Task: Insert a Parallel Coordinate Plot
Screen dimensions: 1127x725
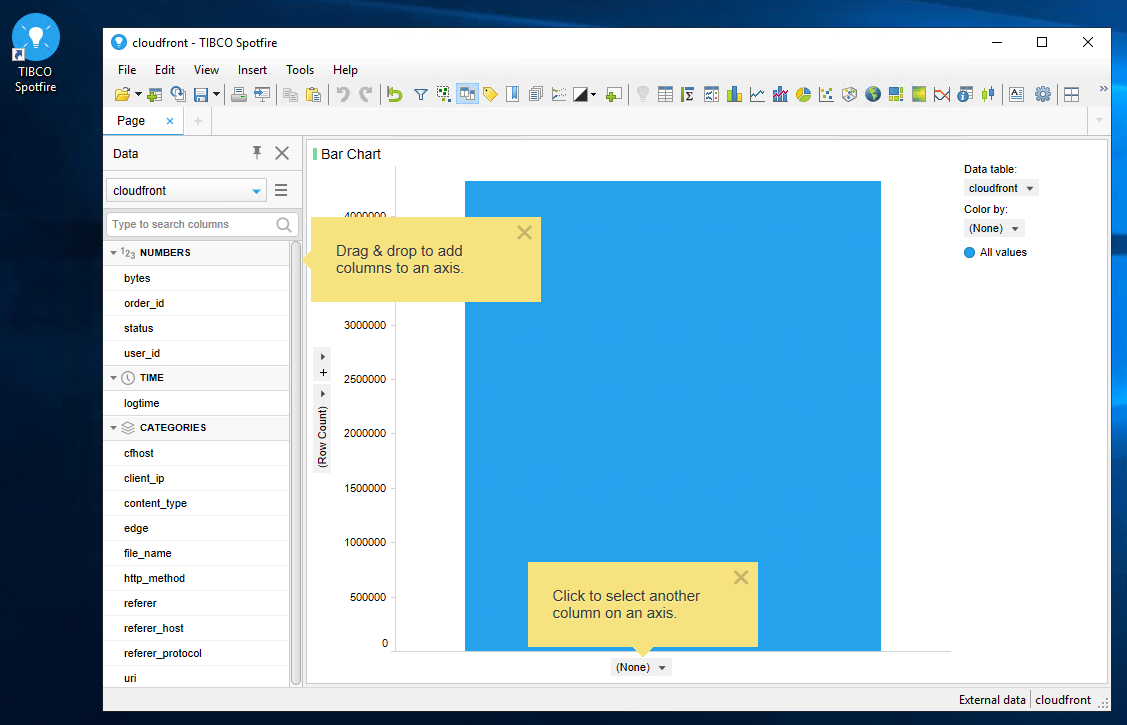Action: [942, 94]
